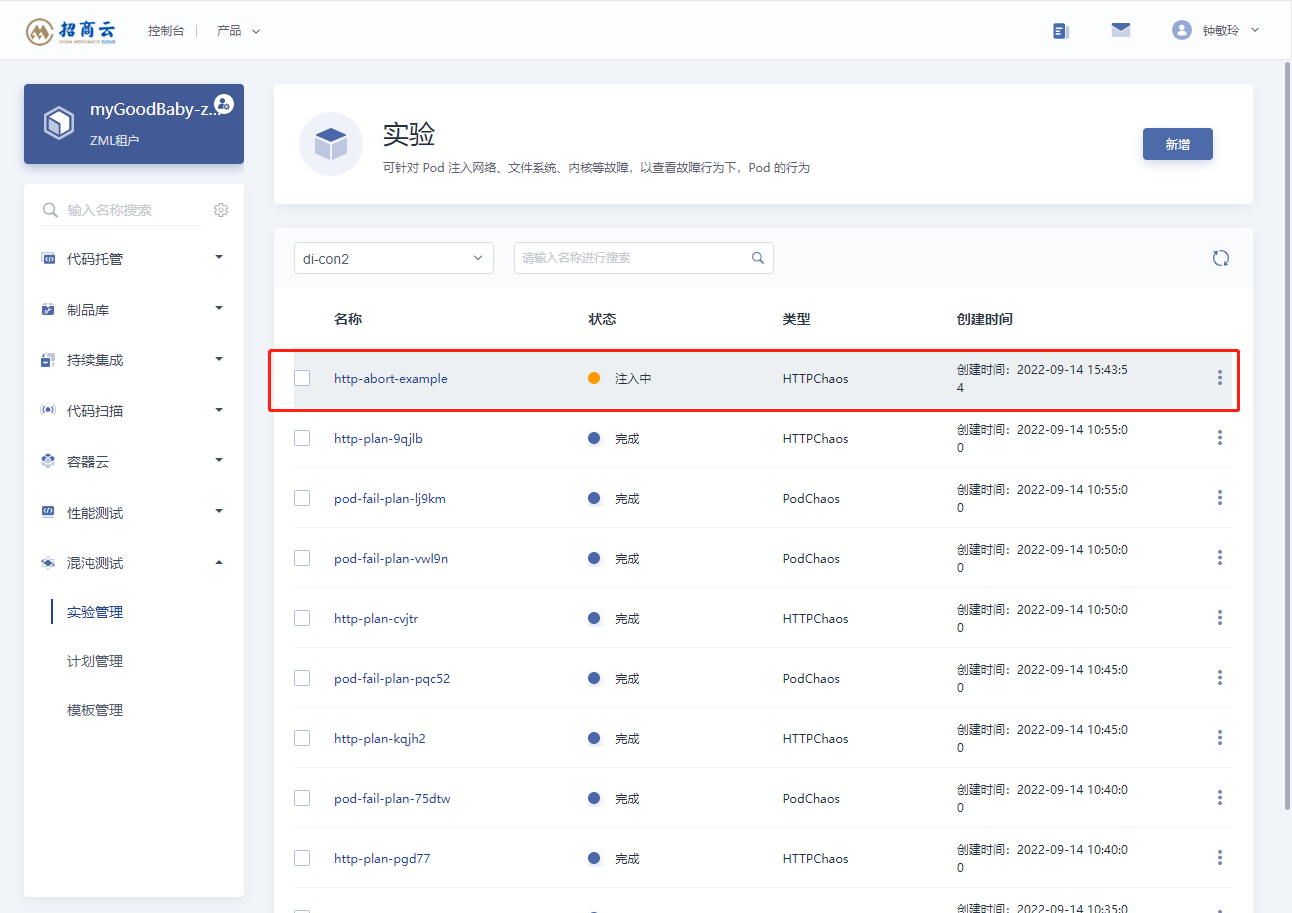Click the 代码托管 icon
Image resolution: width=1292 pixels, height=913 pixels.
(48, 259)
